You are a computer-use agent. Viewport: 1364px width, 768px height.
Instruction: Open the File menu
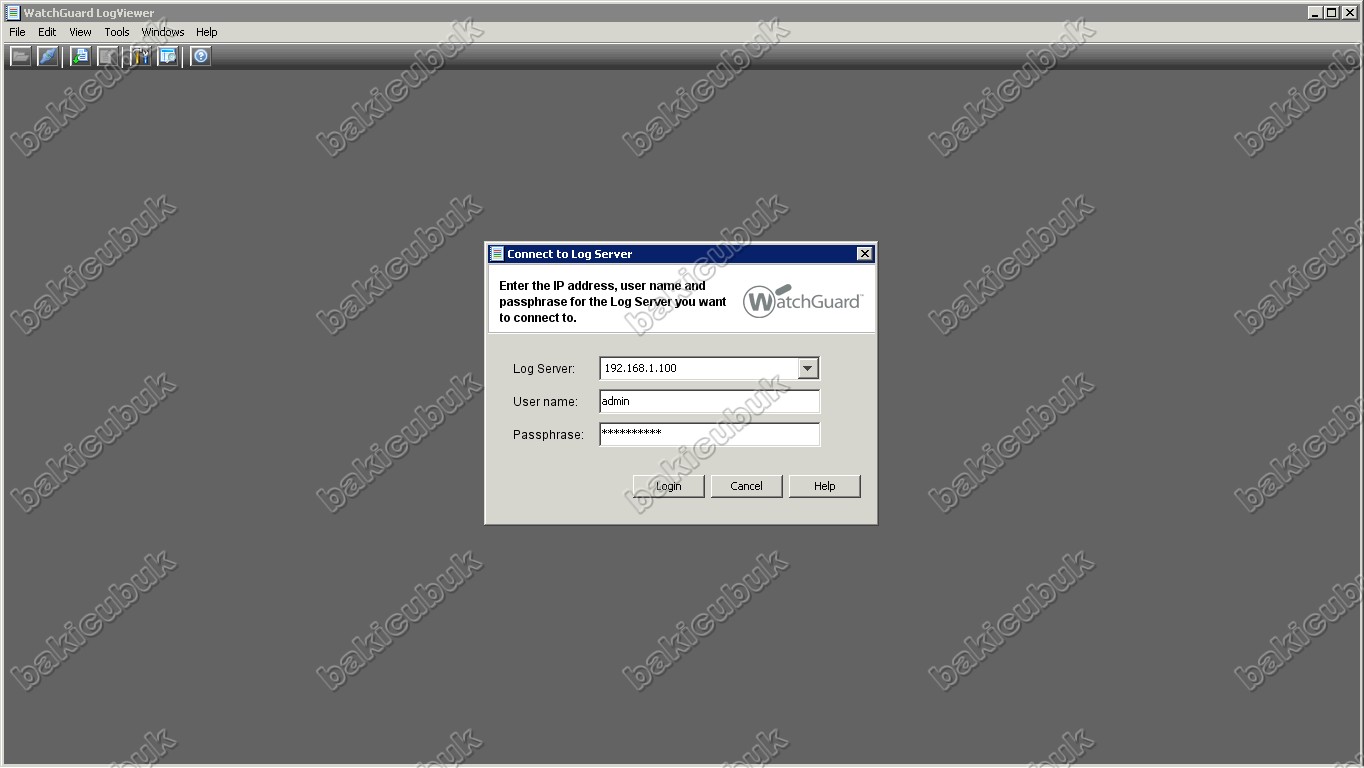click(17, 32)
